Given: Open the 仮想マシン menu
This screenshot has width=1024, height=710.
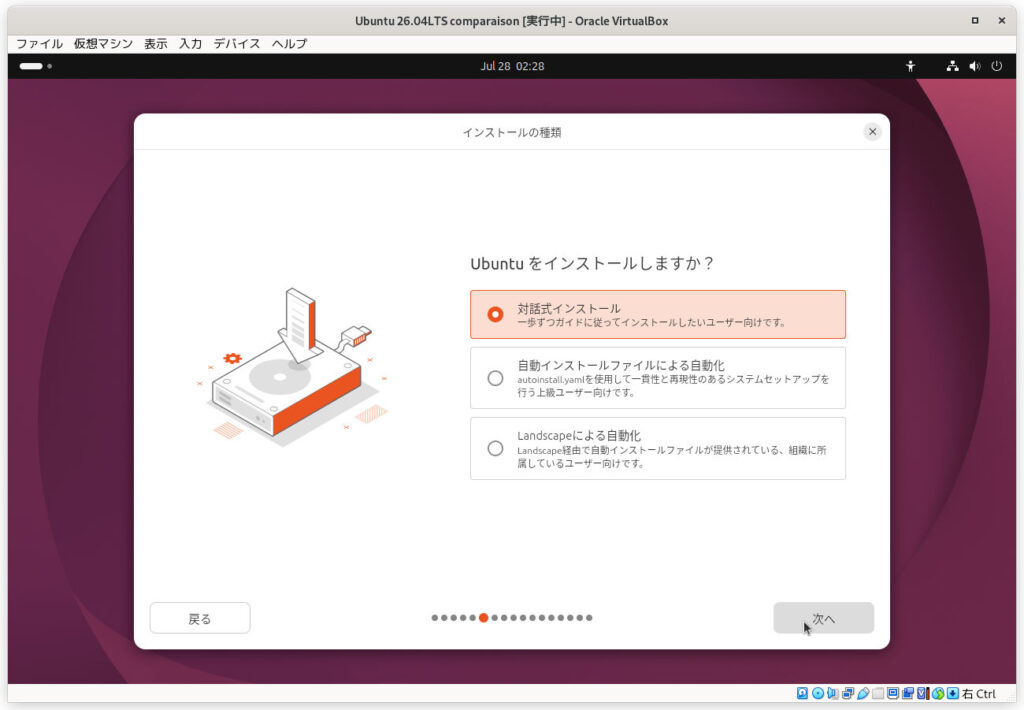Looking at the screenshot, I should click(x=103, y=44).
